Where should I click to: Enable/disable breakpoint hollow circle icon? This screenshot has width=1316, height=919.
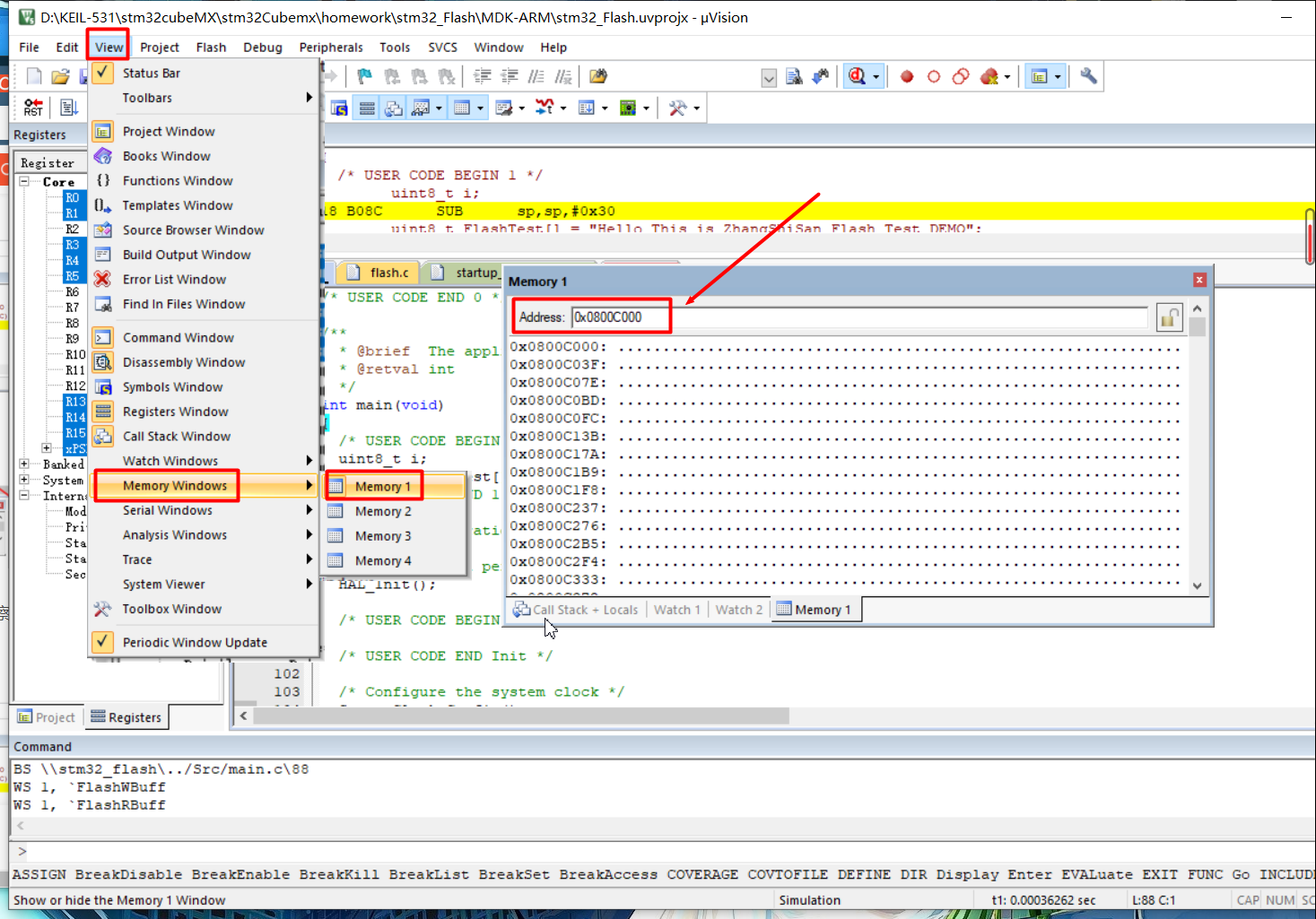click(x=934, y=76)
